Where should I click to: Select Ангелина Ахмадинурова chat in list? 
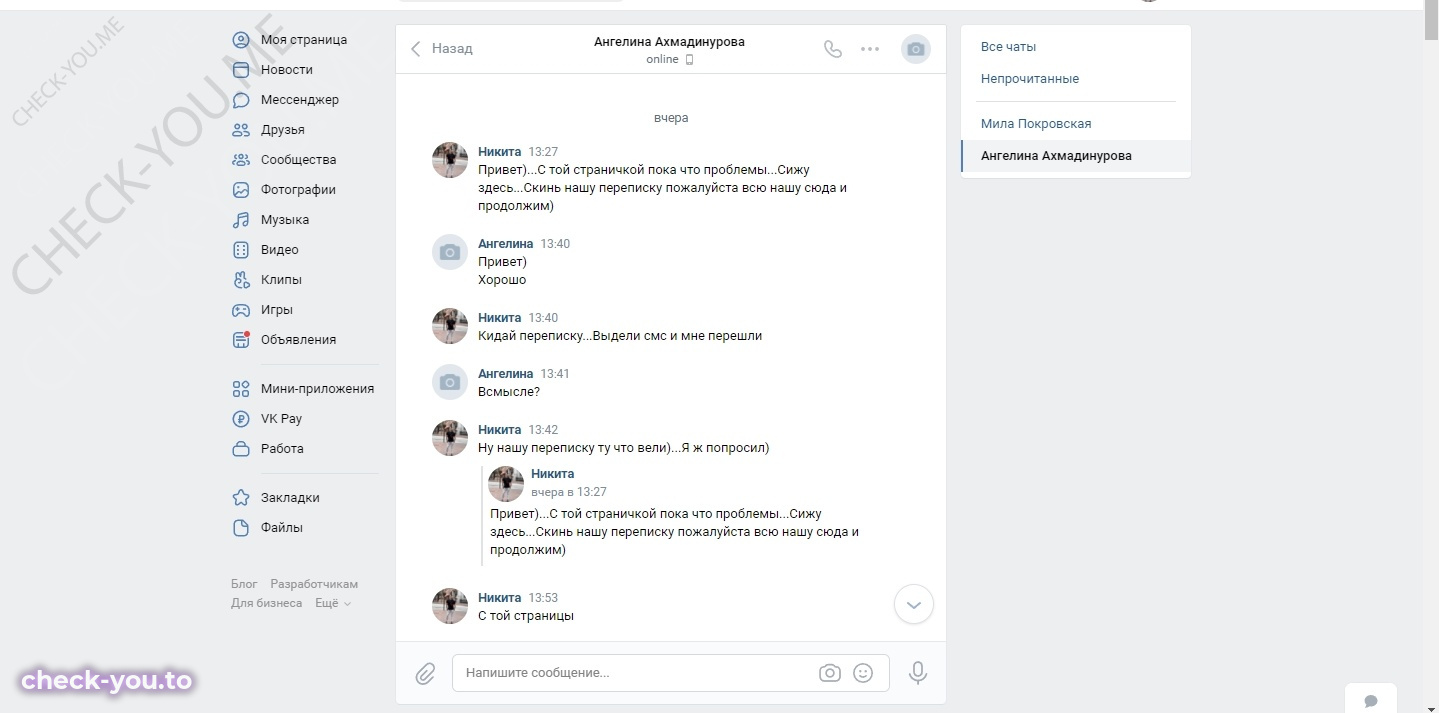point(1076,156)
